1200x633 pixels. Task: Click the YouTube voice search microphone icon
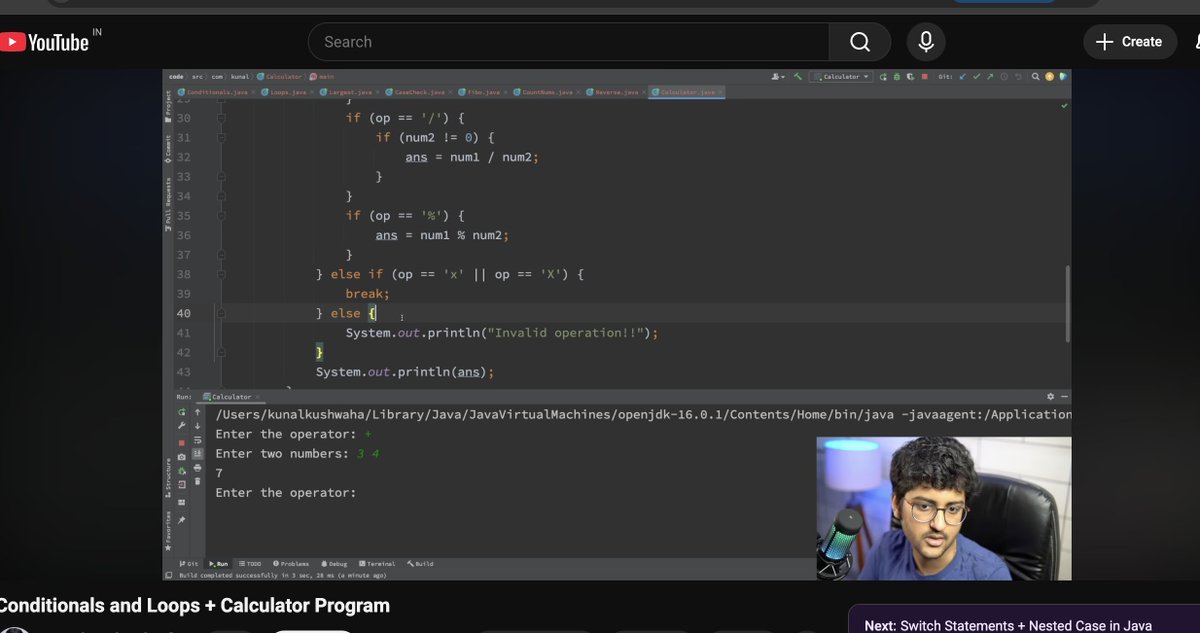tap(925, 41)
